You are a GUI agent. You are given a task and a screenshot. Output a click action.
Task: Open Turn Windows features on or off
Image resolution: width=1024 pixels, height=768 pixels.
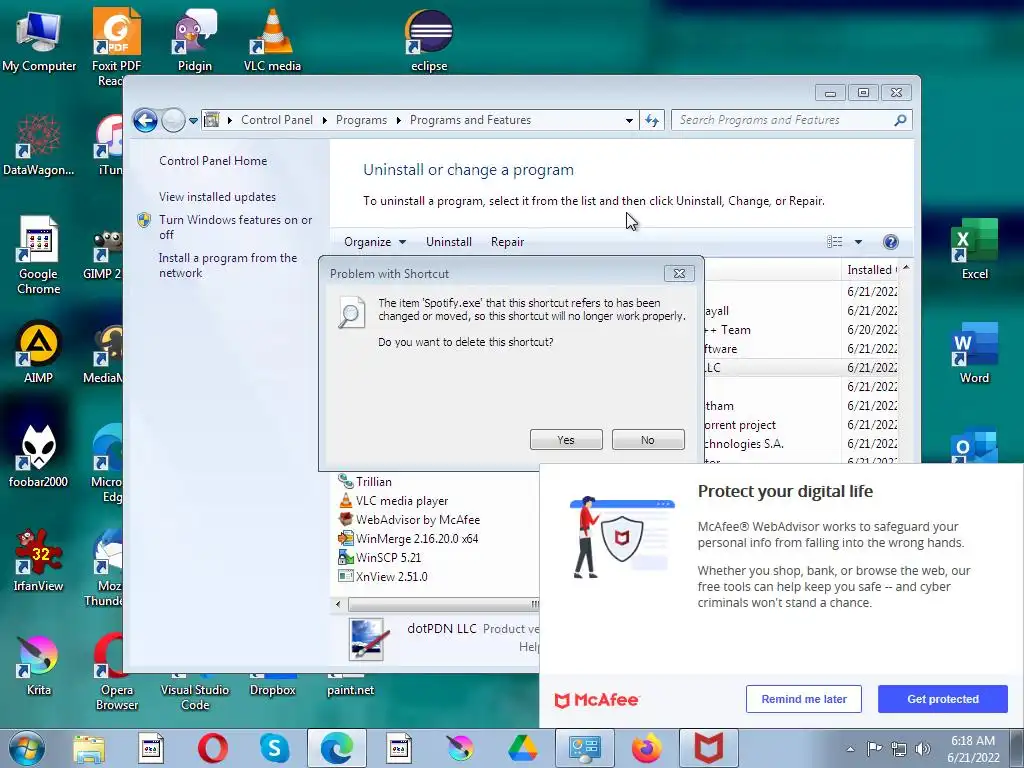point(235,227)
